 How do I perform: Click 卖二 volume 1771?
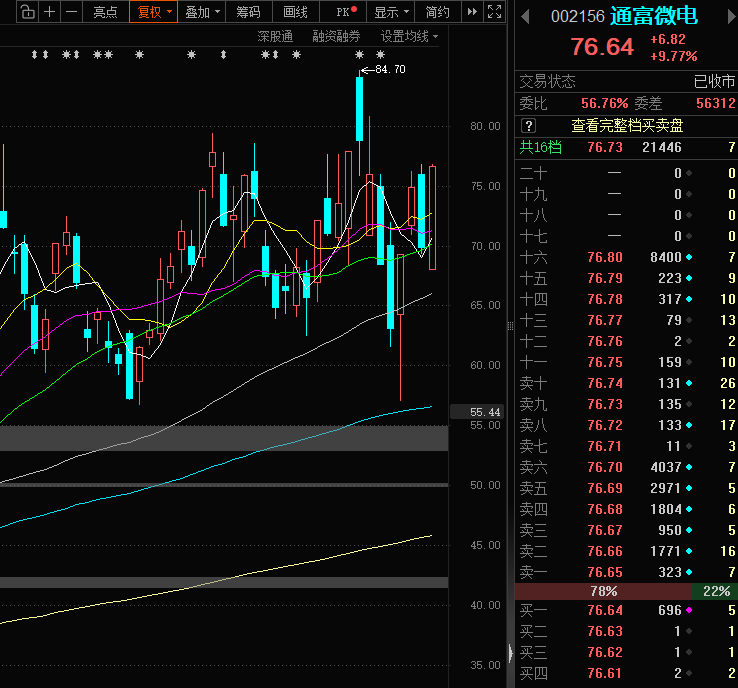666,552
